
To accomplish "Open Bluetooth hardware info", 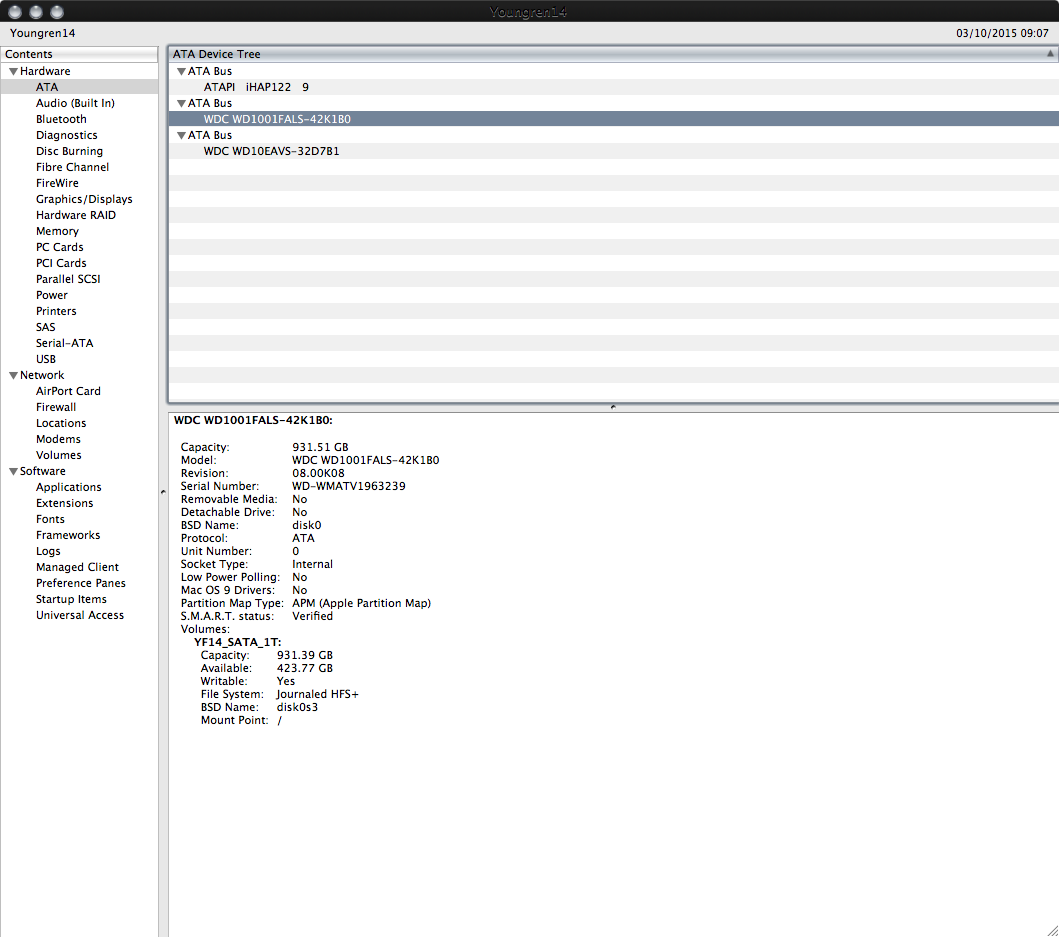I will coord(61,120).
